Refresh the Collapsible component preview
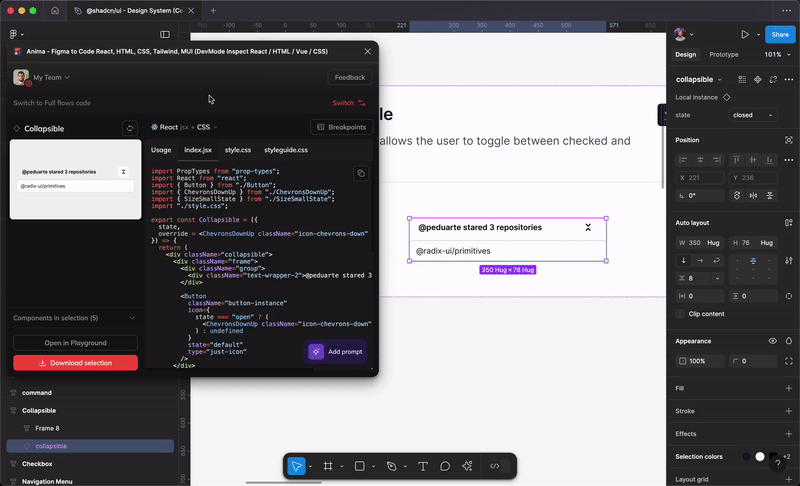 click(130, 129)
